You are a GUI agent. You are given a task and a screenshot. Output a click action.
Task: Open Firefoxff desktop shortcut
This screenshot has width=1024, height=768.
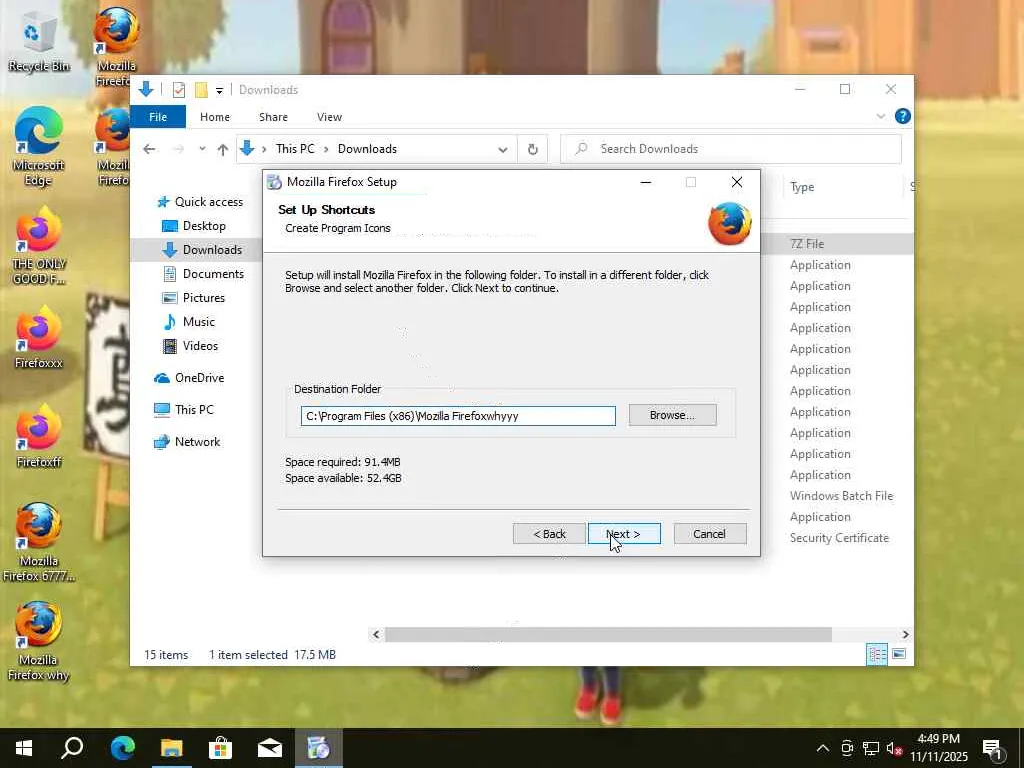pos(39,436)
